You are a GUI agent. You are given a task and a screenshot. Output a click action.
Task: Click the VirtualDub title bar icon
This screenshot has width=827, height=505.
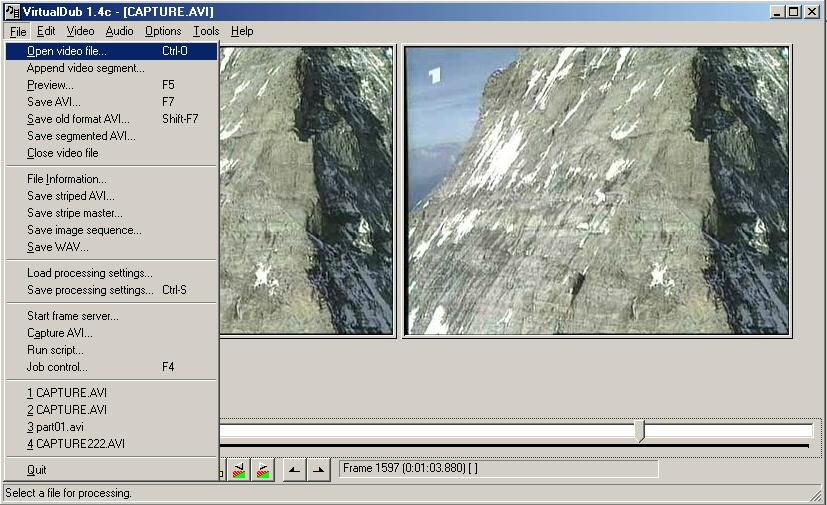point(11,11)
